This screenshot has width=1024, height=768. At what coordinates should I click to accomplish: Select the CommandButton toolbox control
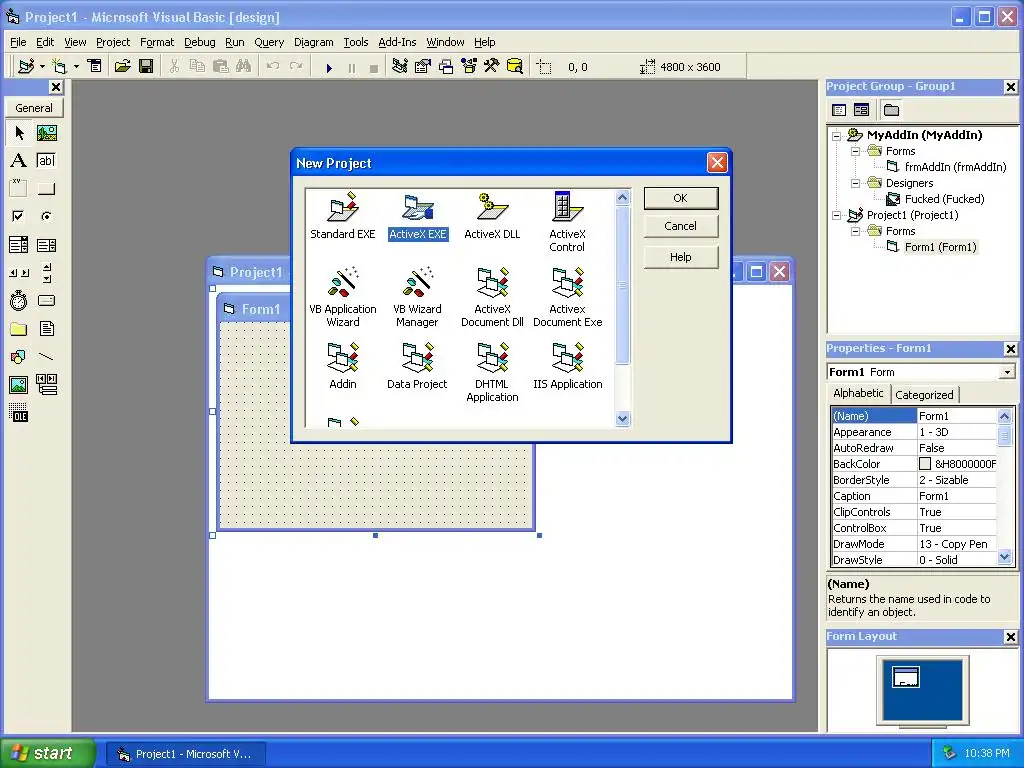[46, 189]
